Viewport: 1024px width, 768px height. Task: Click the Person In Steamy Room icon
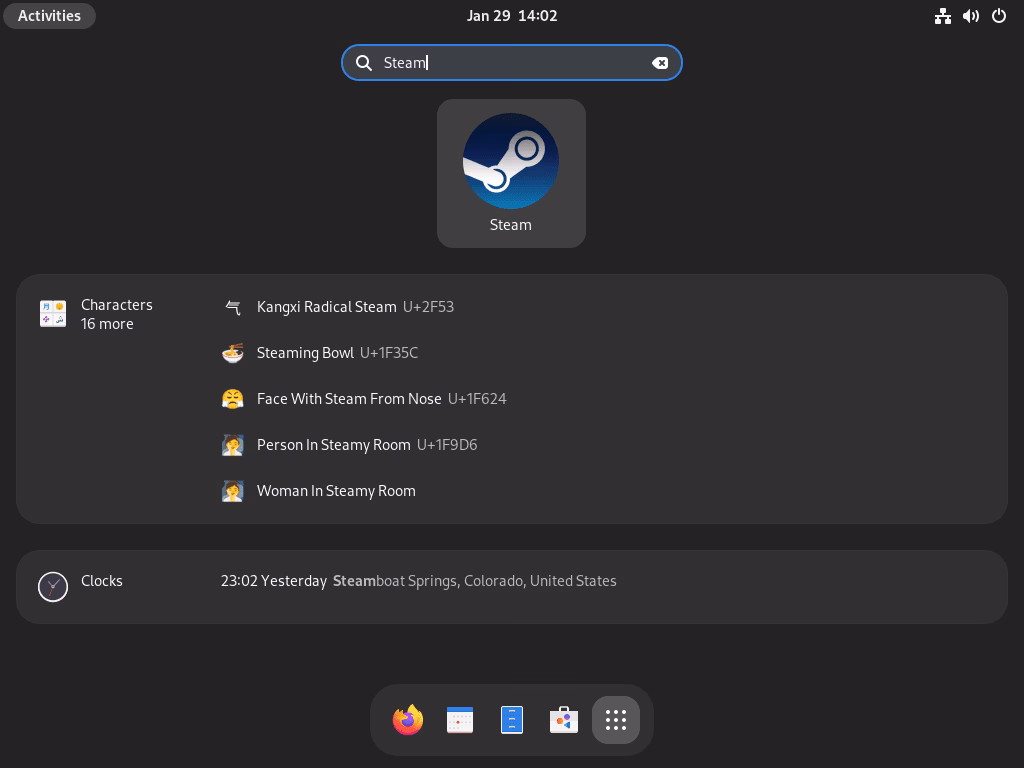click(232, 445)
